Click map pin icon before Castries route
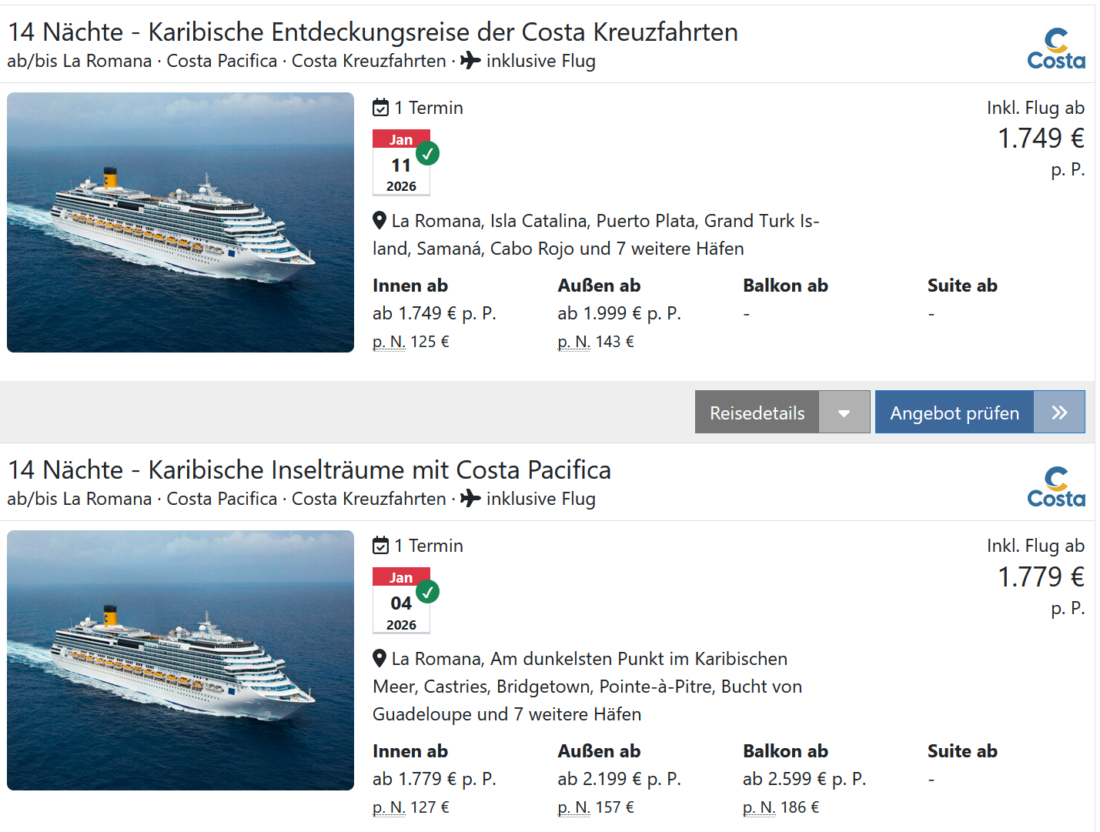The width and height of the screenshot is (1100, 832). coord(380,659)
